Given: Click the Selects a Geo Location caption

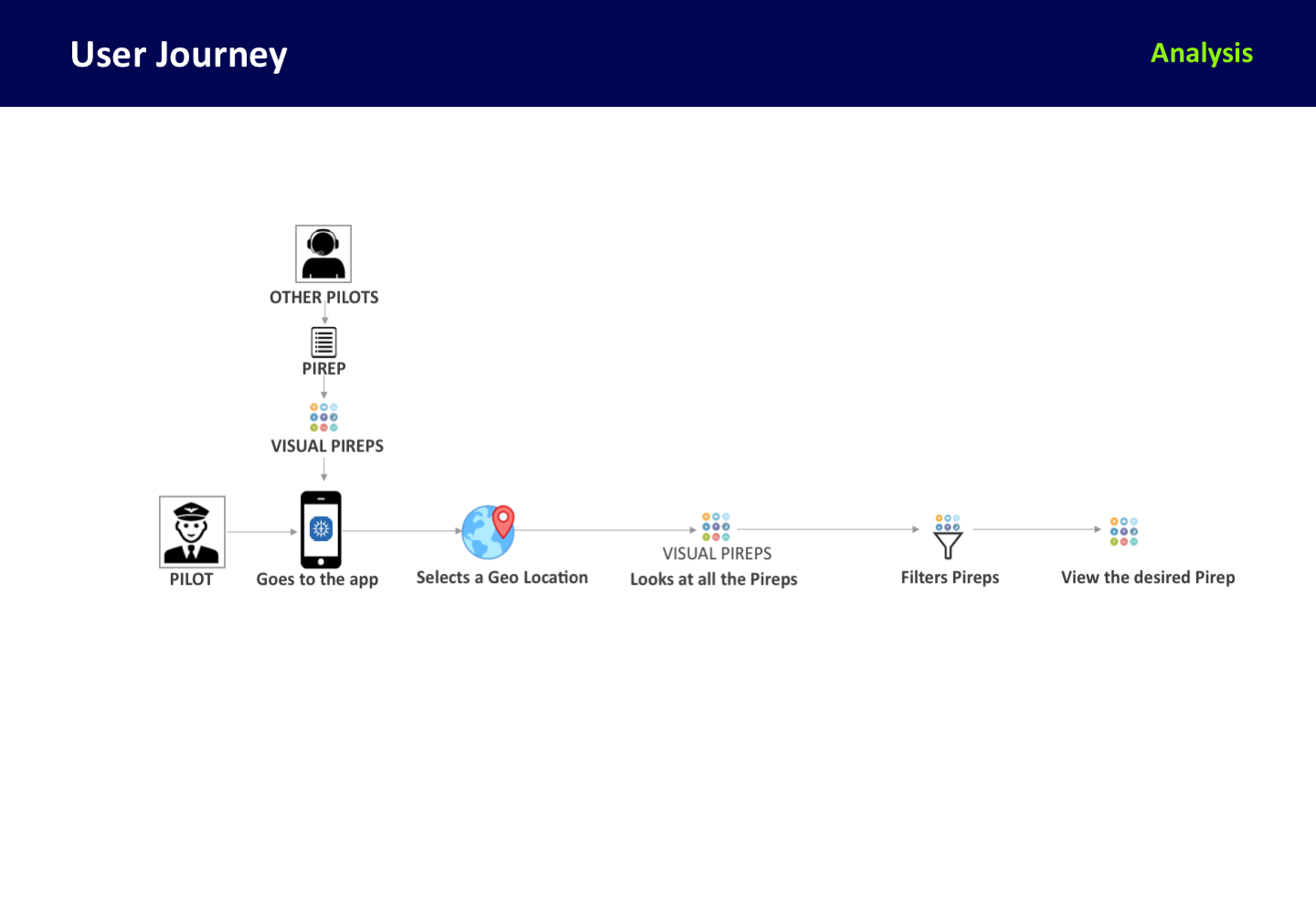Looking at the screenshot, I should [x=502, y=577].
